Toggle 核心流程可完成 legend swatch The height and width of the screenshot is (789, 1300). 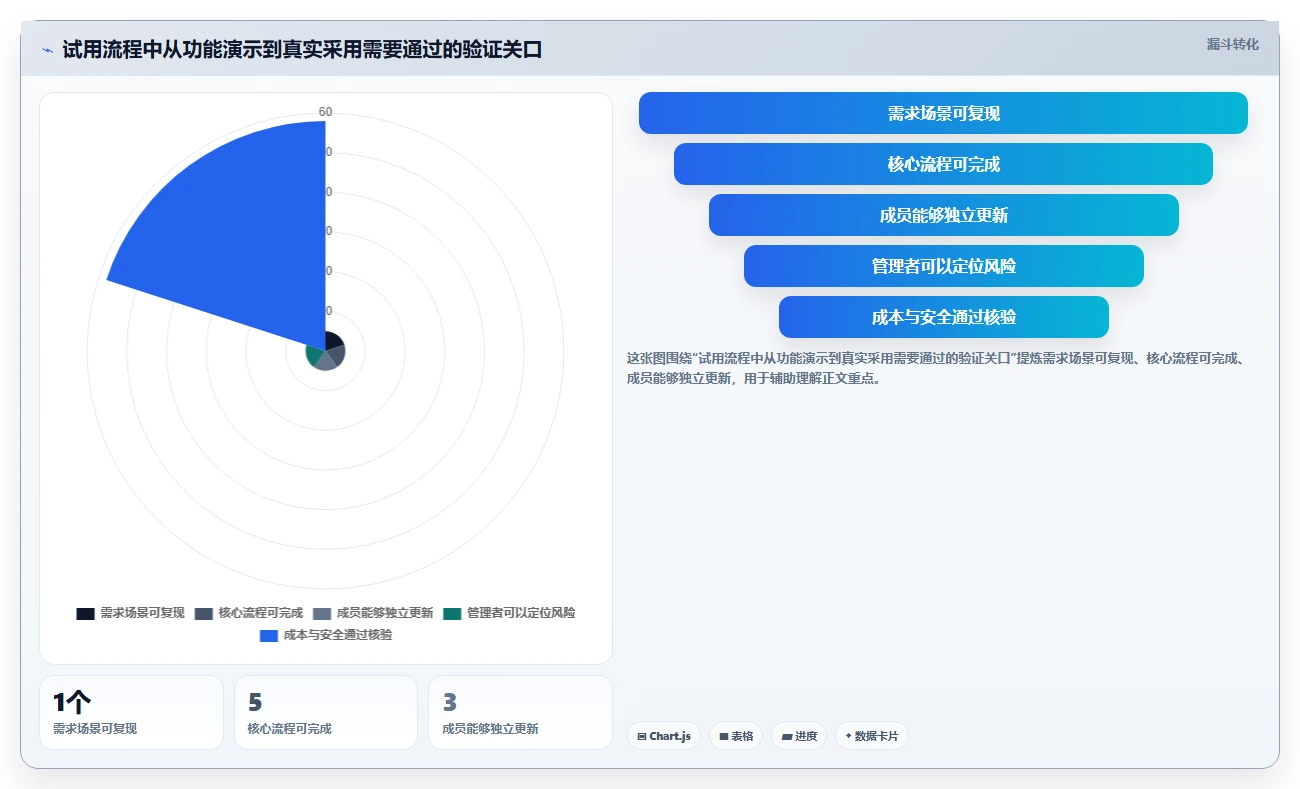tap(204, 613)
